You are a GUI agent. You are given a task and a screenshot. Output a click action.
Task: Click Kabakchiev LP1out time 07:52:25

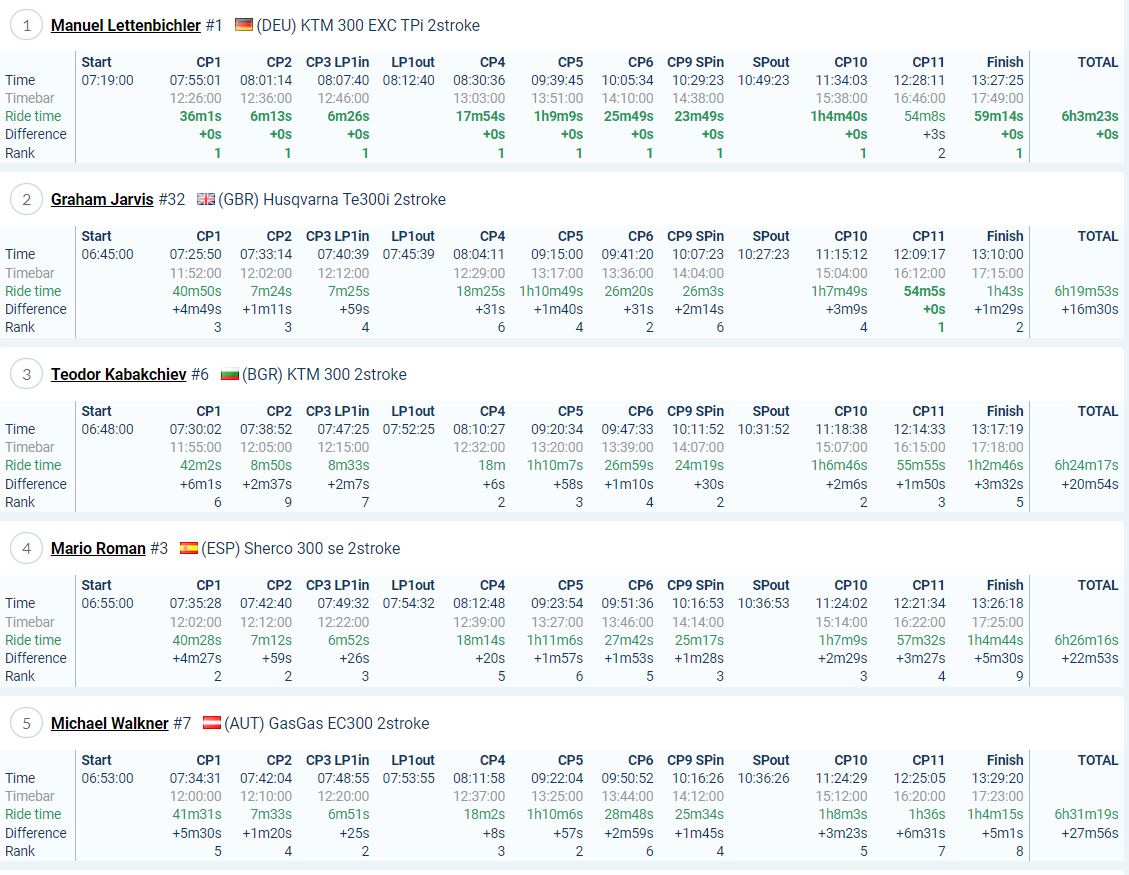409,429
